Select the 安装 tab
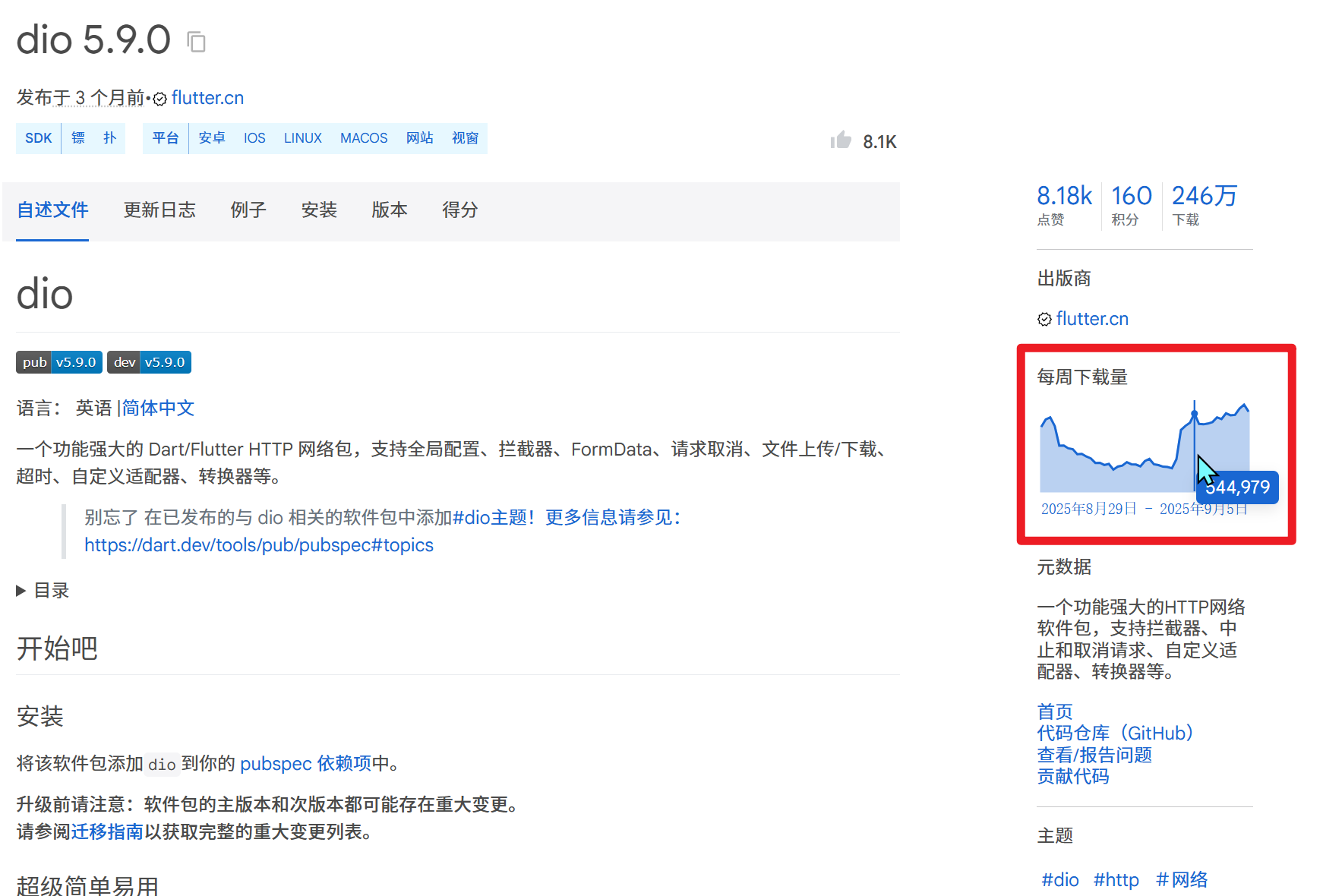Viewport: 1323px width, 896px height. point(319,210)
